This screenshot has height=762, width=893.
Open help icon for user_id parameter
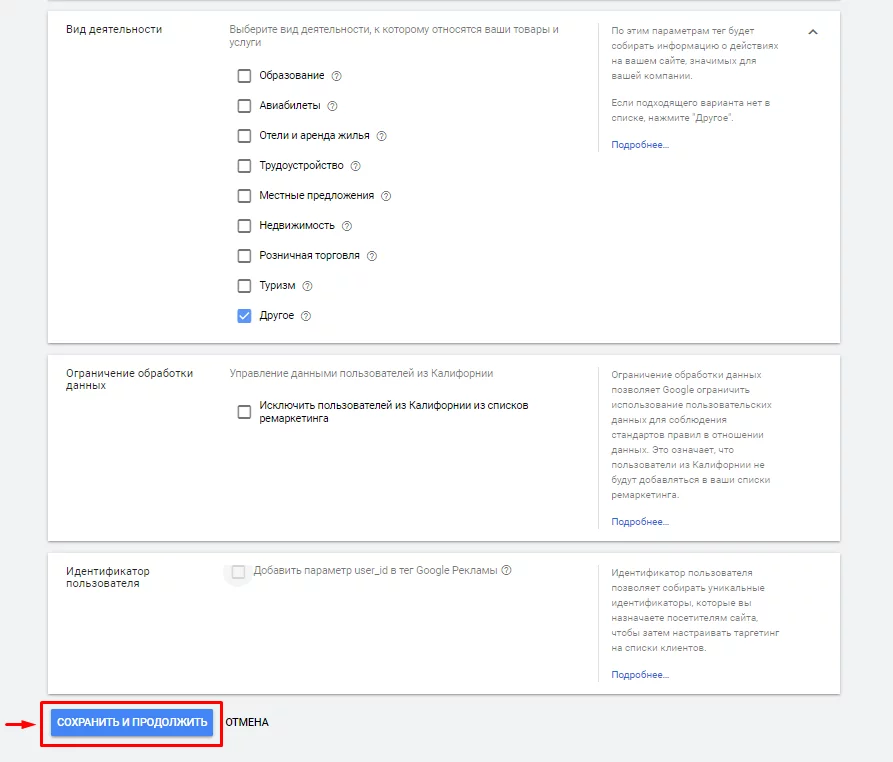[x=506, y=570]
